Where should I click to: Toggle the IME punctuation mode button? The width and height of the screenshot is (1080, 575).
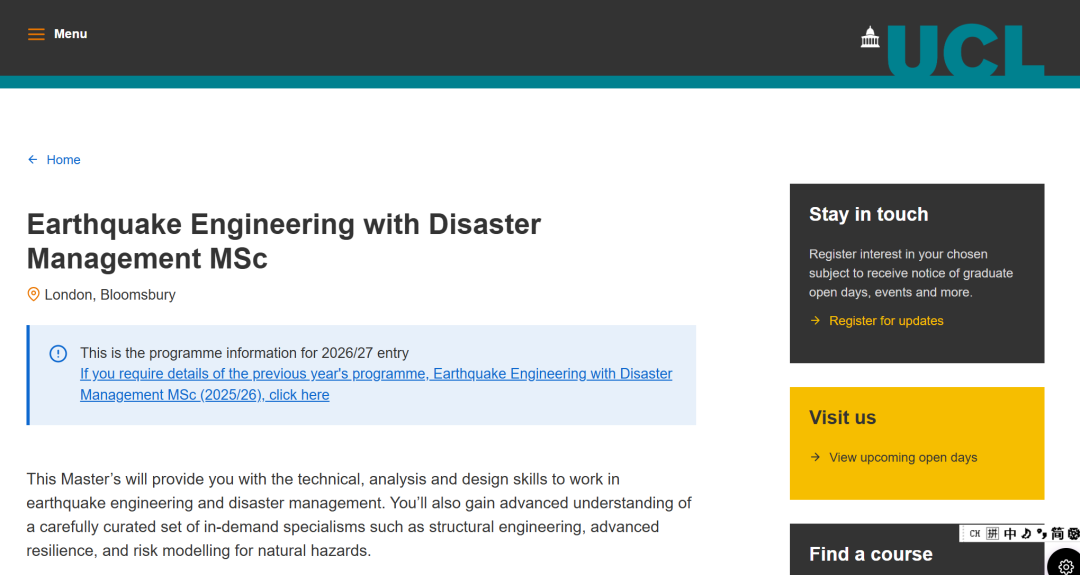click(x=1042, y=534)
